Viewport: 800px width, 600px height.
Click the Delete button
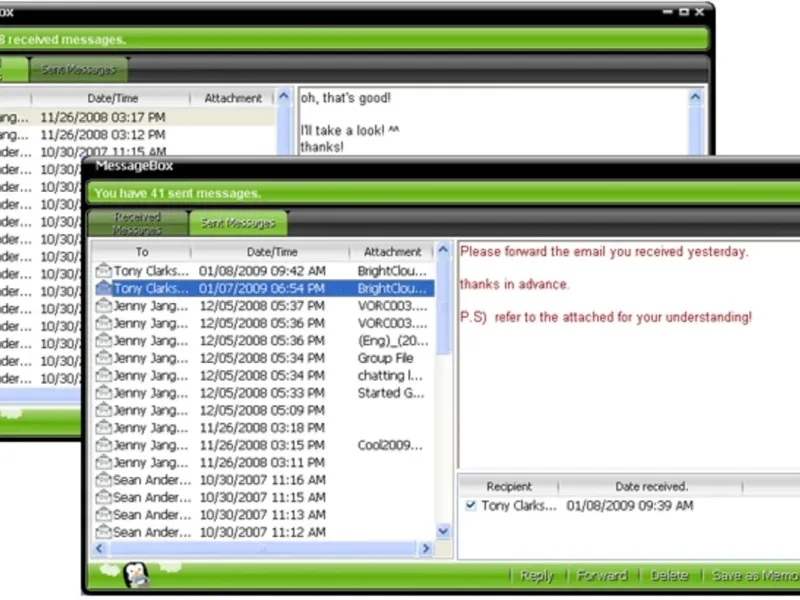pyautogui.click(x=669, y=576)
